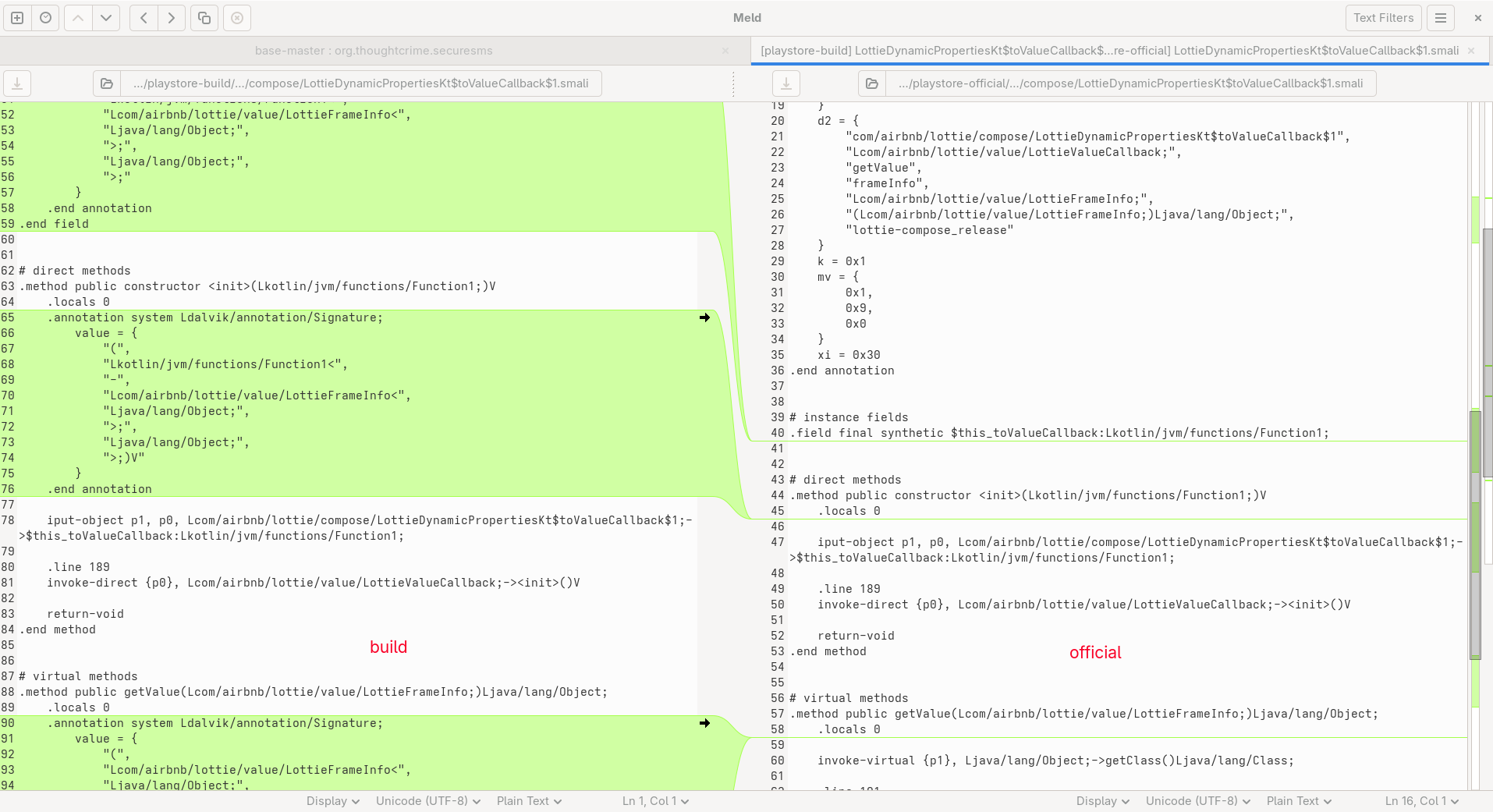Open right pane Unicode (UTF-8) encoding dropdown
This screenshot has height=812, width=1493.
[1198, 801]
